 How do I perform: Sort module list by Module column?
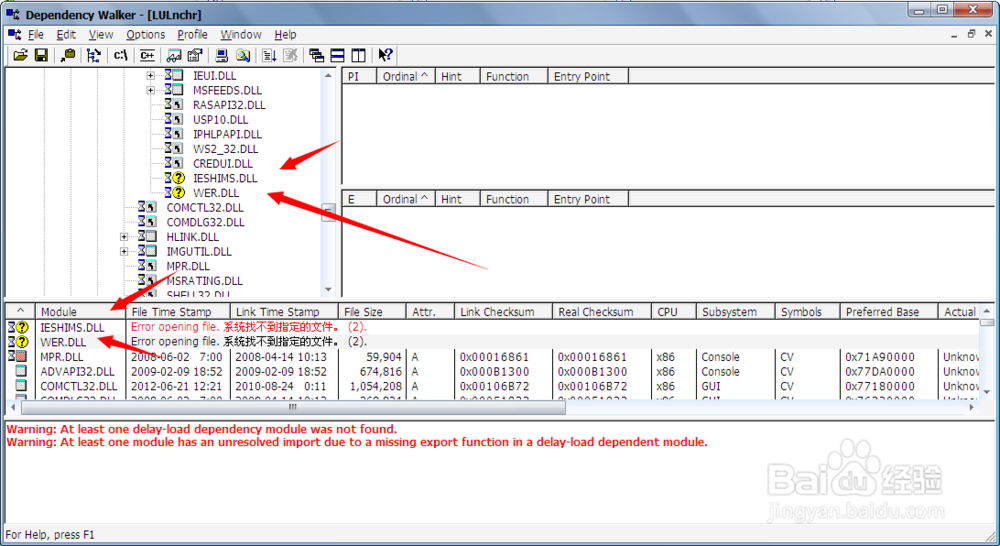click(80, 312)
